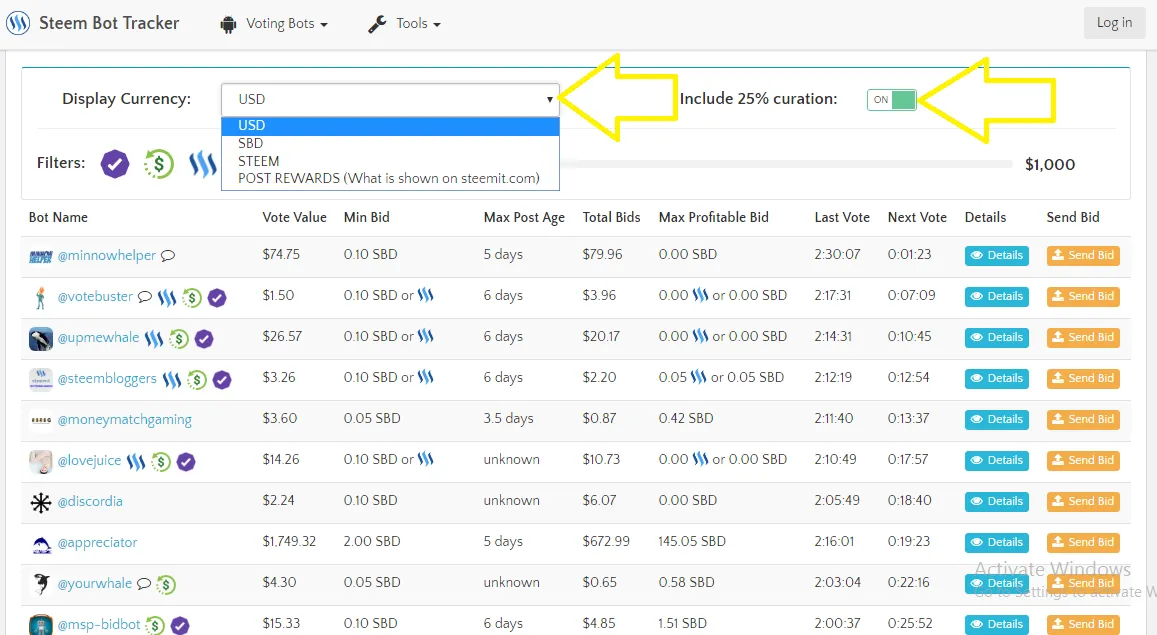Sort by Min Bid column header
Screen dimensions: 1157x635
367,217
